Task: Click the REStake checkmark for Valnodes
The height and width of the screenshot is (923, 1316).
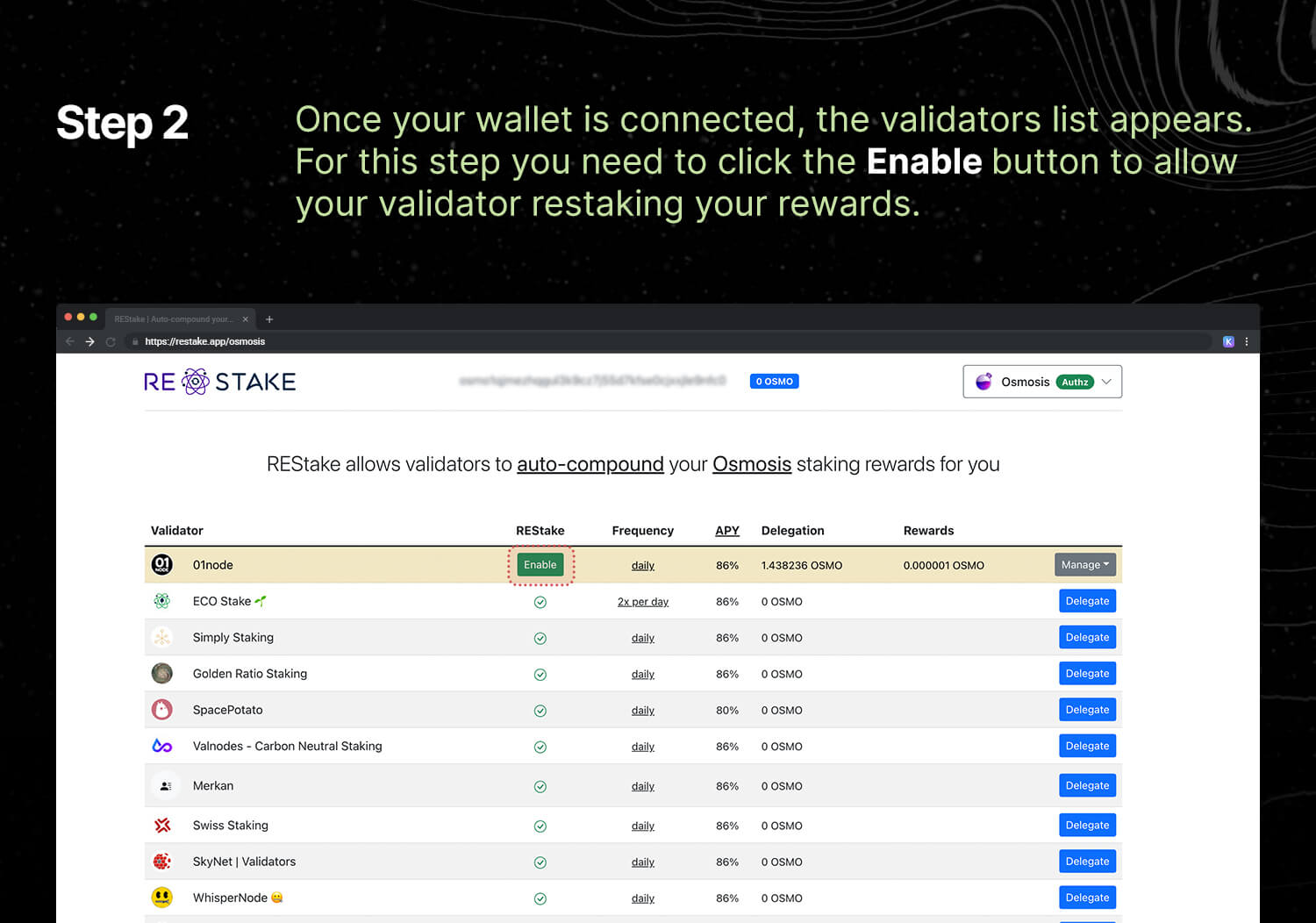Action: 540,747
